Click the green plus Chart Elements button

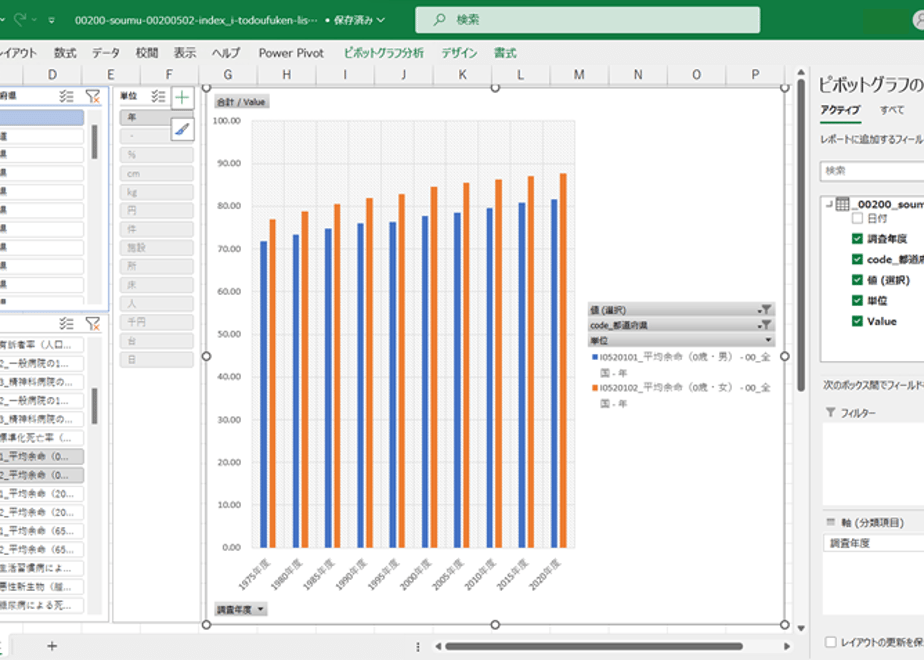tap(182, 97)
